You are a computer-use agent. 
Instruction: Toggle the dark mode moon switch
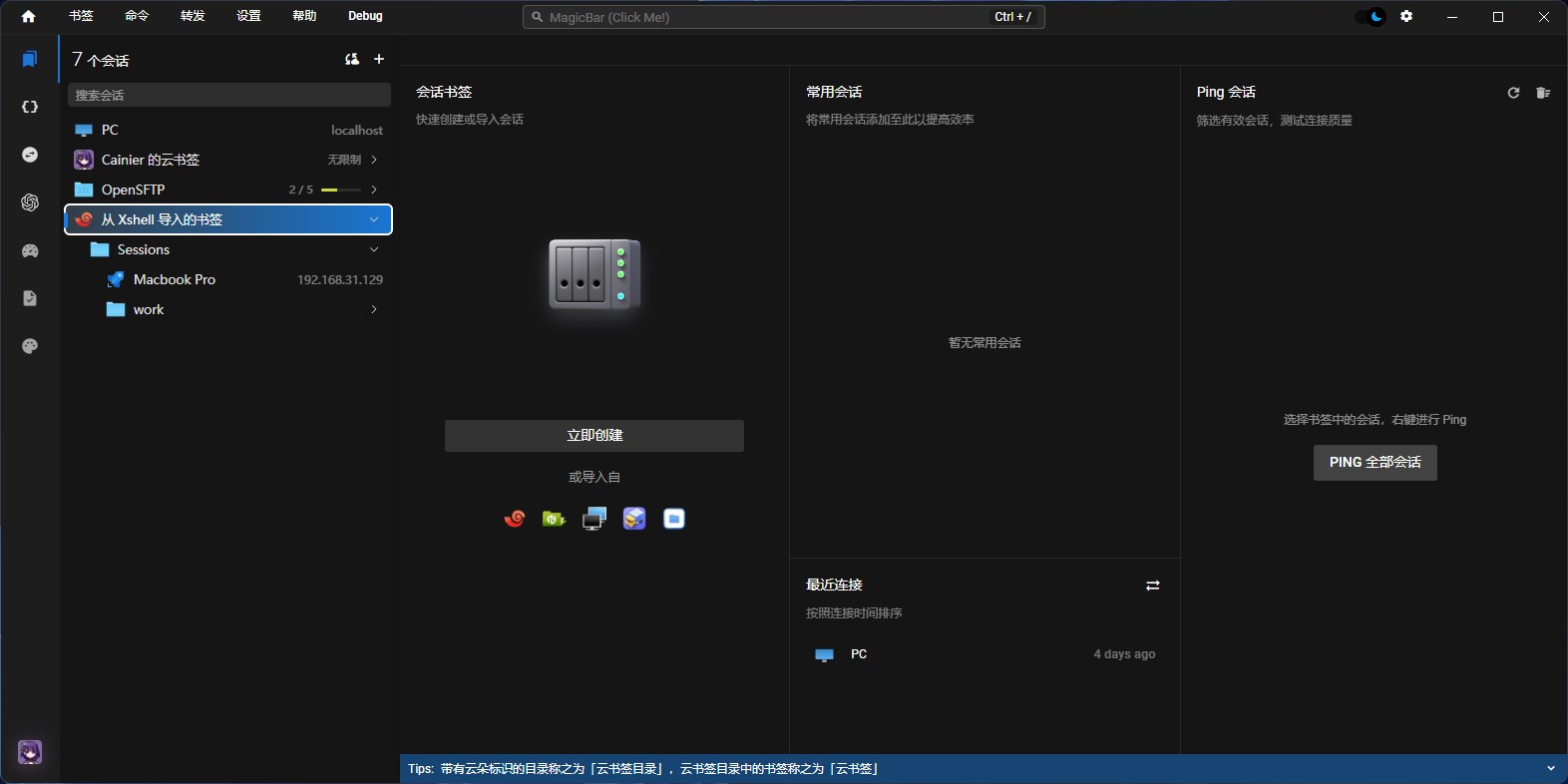[1370, 16]
